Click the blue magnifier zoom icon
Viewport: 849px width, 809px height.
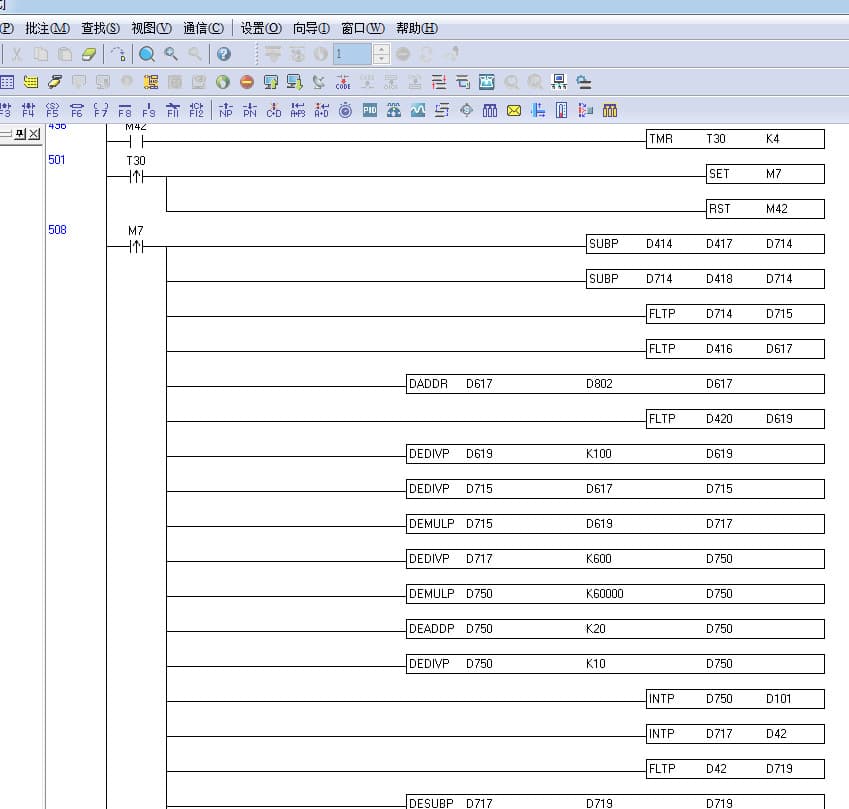(x=147, y=54)
